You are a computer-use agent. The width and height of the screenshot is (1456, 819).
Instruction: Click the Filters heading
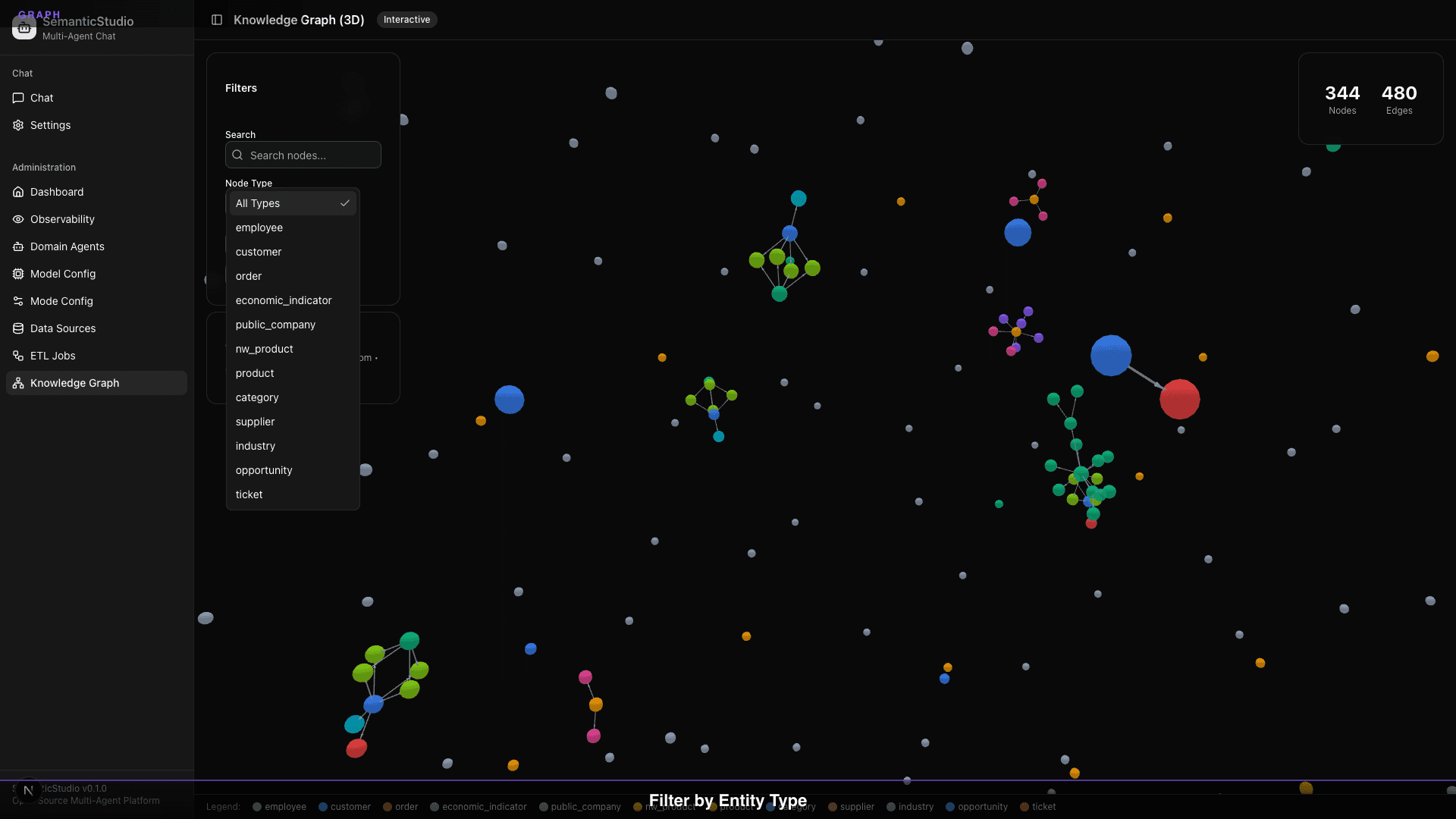point(241,88)
